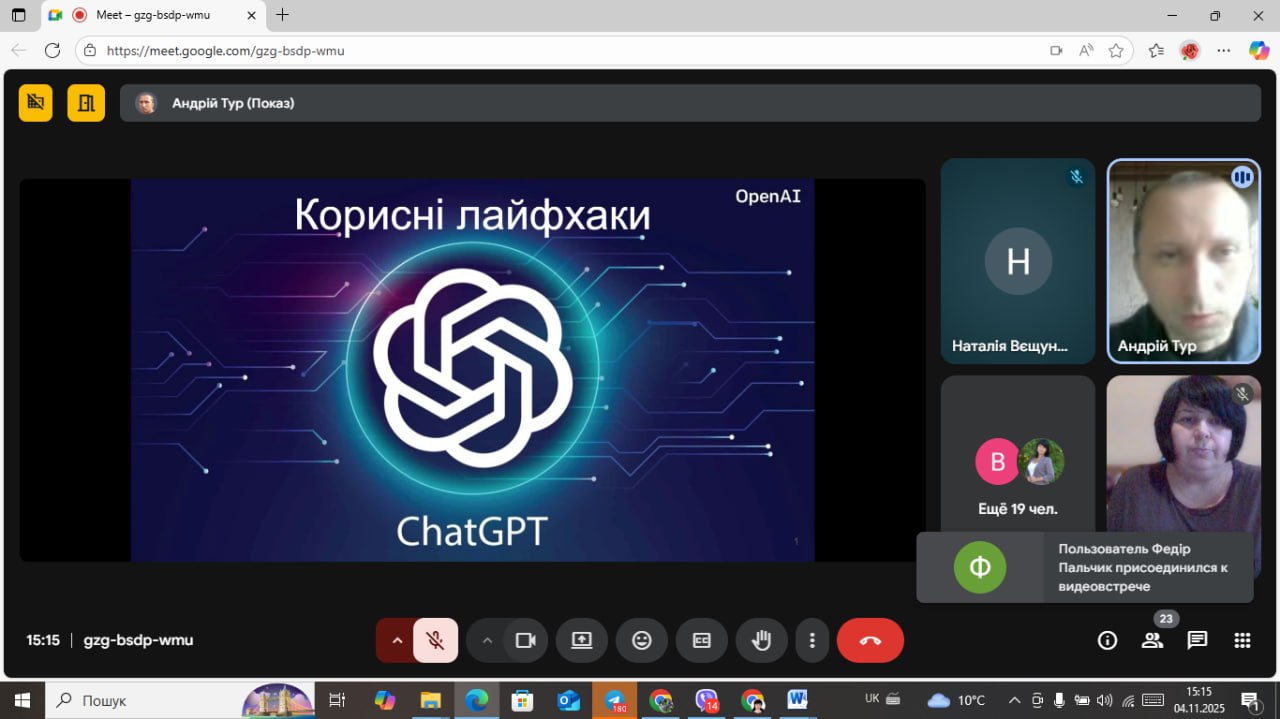Open the participants list icon
Screen dimensions: 1280x719
tap(1152, 641)
